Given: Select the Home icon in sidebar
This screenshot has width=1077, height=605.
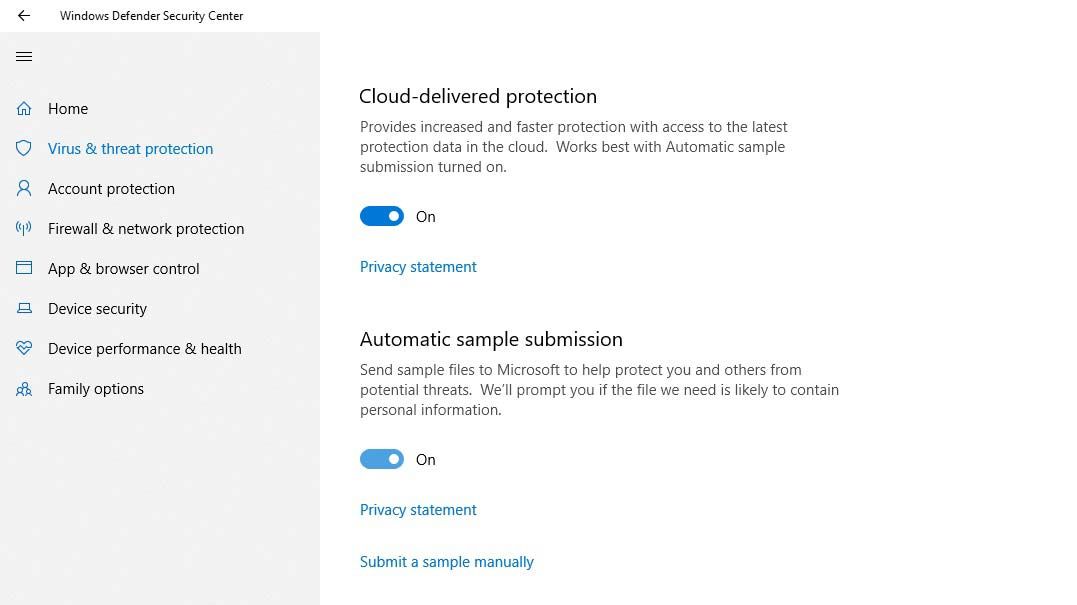Looking at the screenshot, I should click(24, 108).
